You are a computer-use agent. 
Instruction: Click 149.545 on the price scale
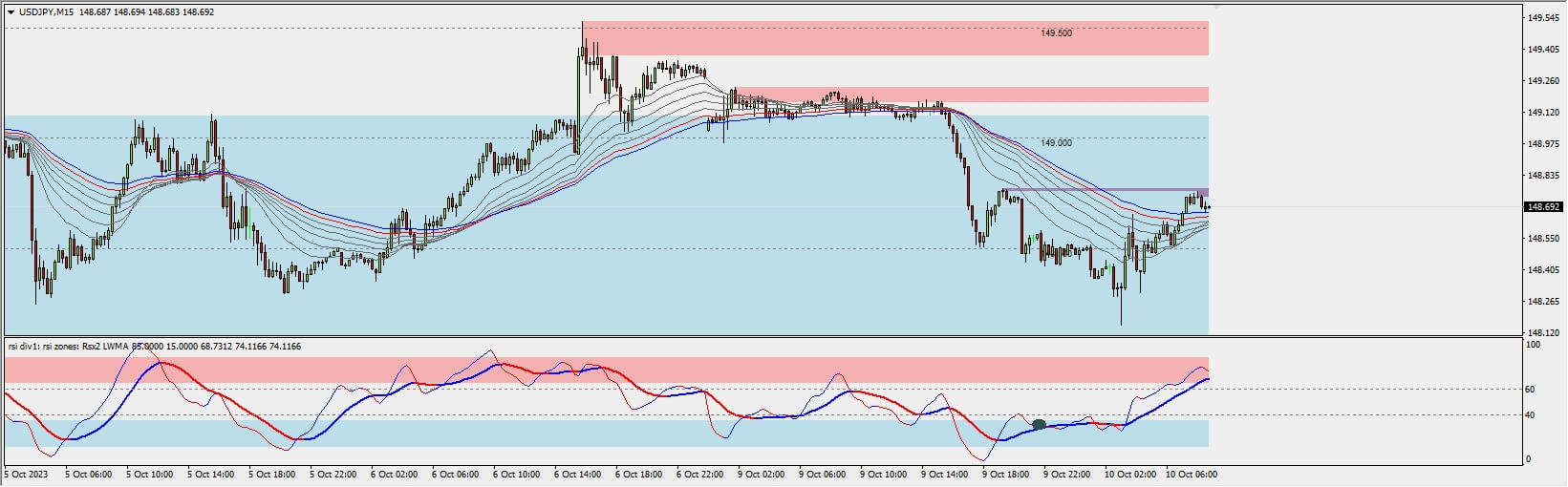(1543, 18)
